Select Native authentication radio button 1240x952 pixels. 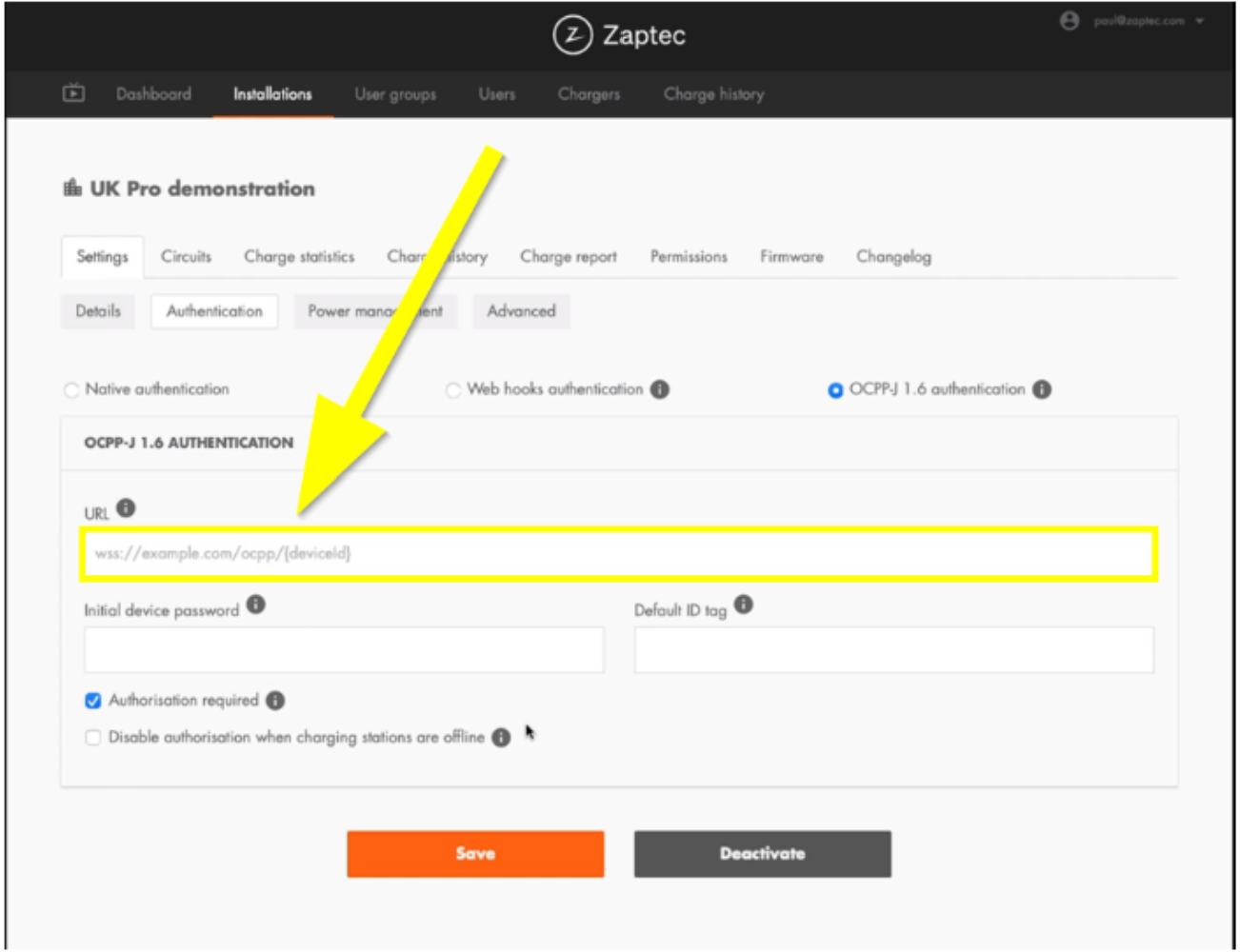click(x=71, y=390)
